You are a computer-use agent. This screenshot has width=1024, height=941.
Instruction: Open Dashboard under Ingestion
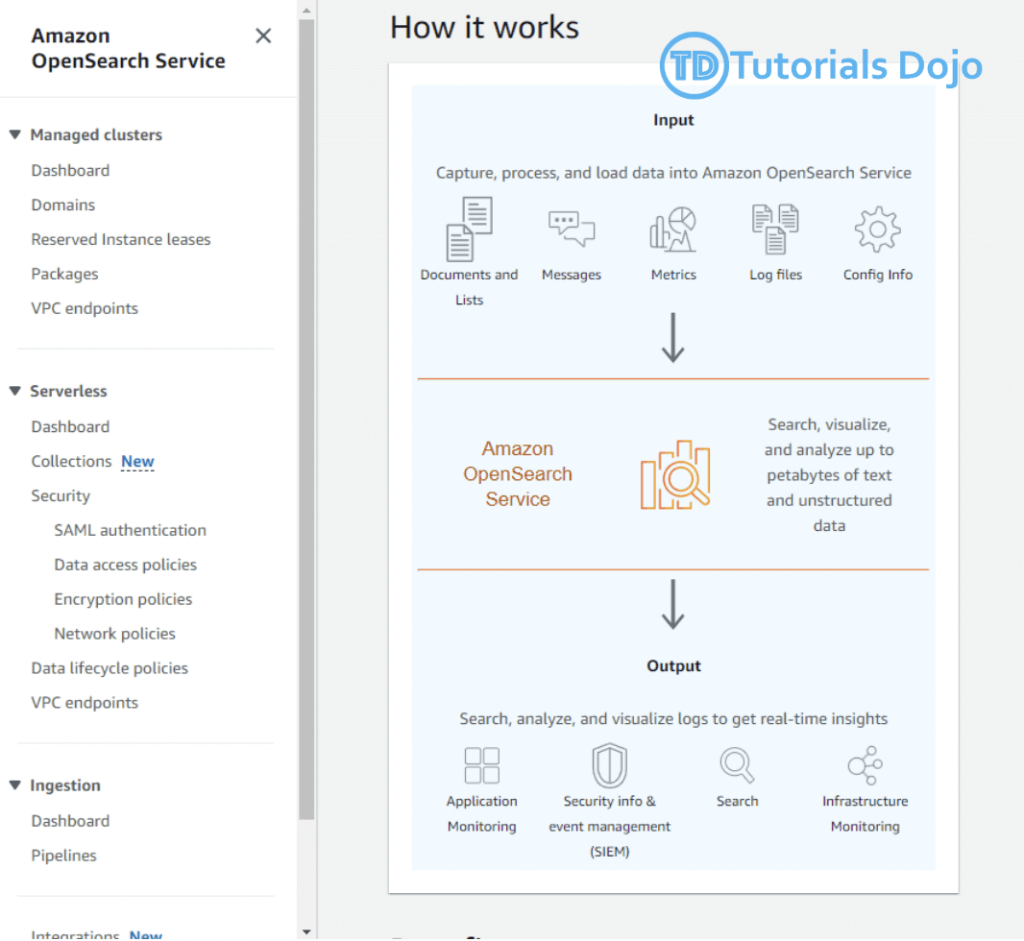[x=71, y=821]
